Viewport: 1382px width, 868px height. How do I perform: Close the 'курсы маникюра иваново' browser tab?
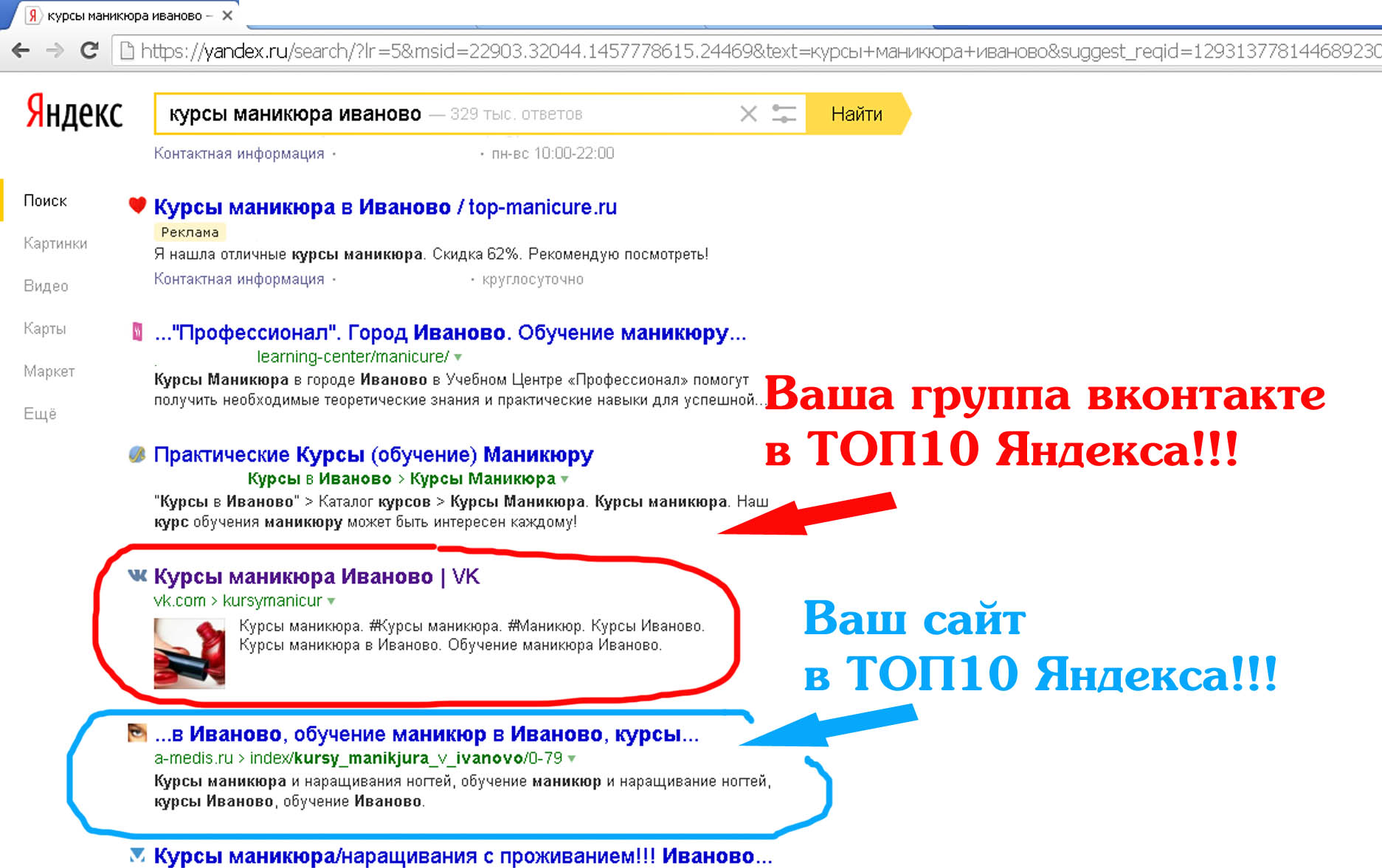(227, 15)
